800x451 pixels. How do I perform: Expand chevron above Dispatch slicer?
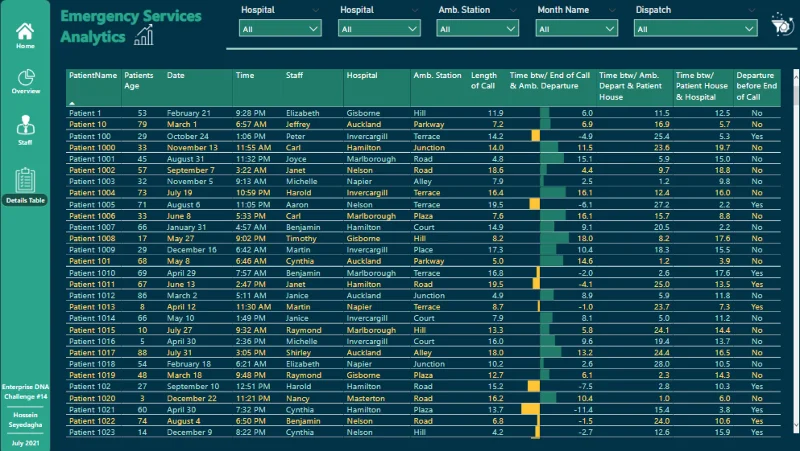(752, 10)
